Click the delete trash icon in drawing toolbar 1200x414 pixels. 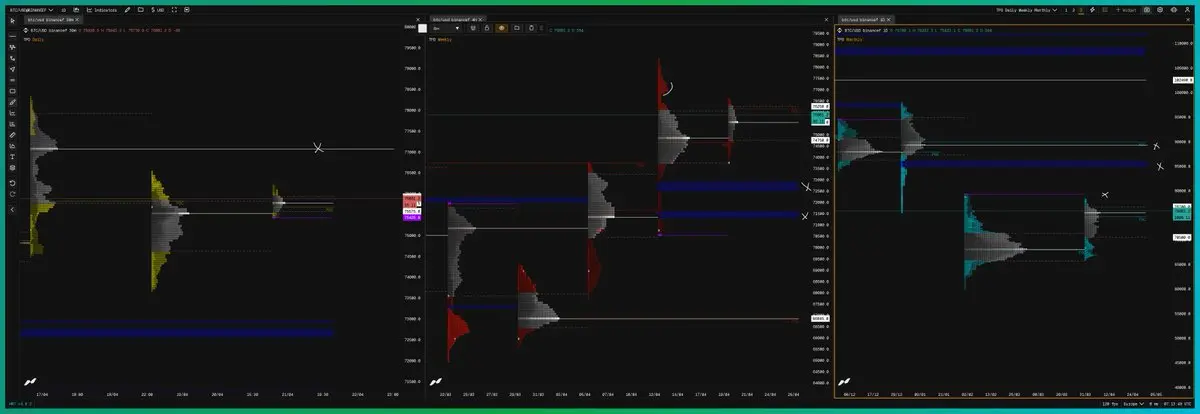tap(531, 28)
